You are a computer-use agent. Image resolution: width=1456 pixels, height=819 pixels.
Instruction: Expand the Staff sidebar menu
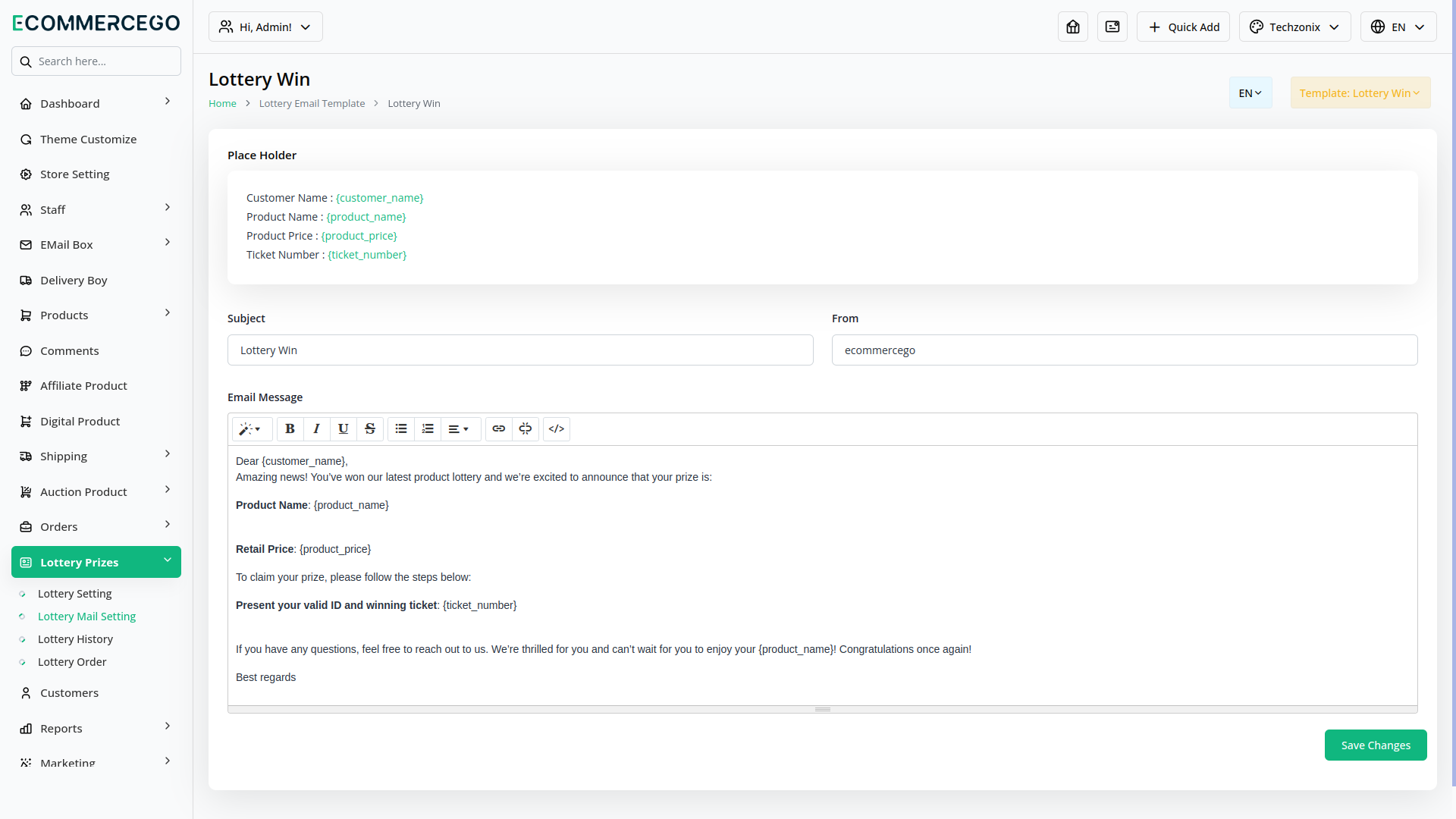click(x=96, y=209)
